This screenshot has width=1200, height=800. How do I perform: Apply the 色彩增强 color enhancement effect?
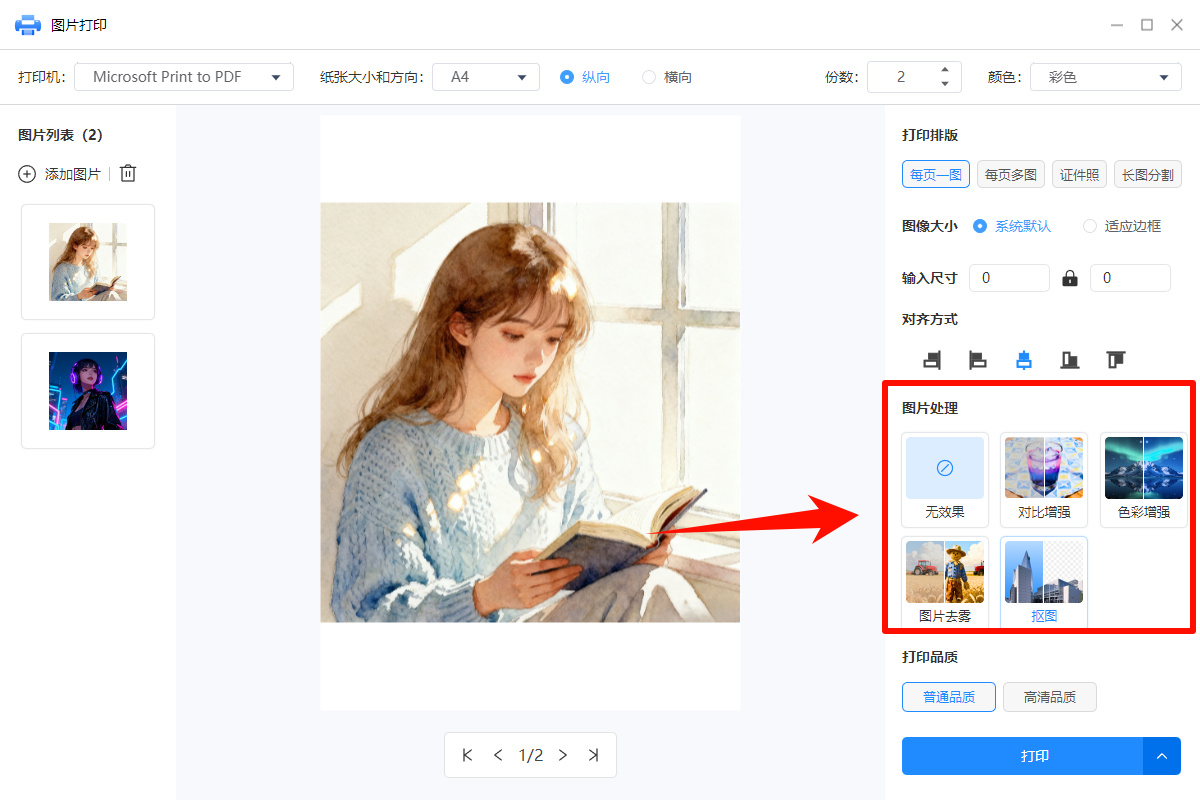pyautogui.click(x=1143, y=480)
